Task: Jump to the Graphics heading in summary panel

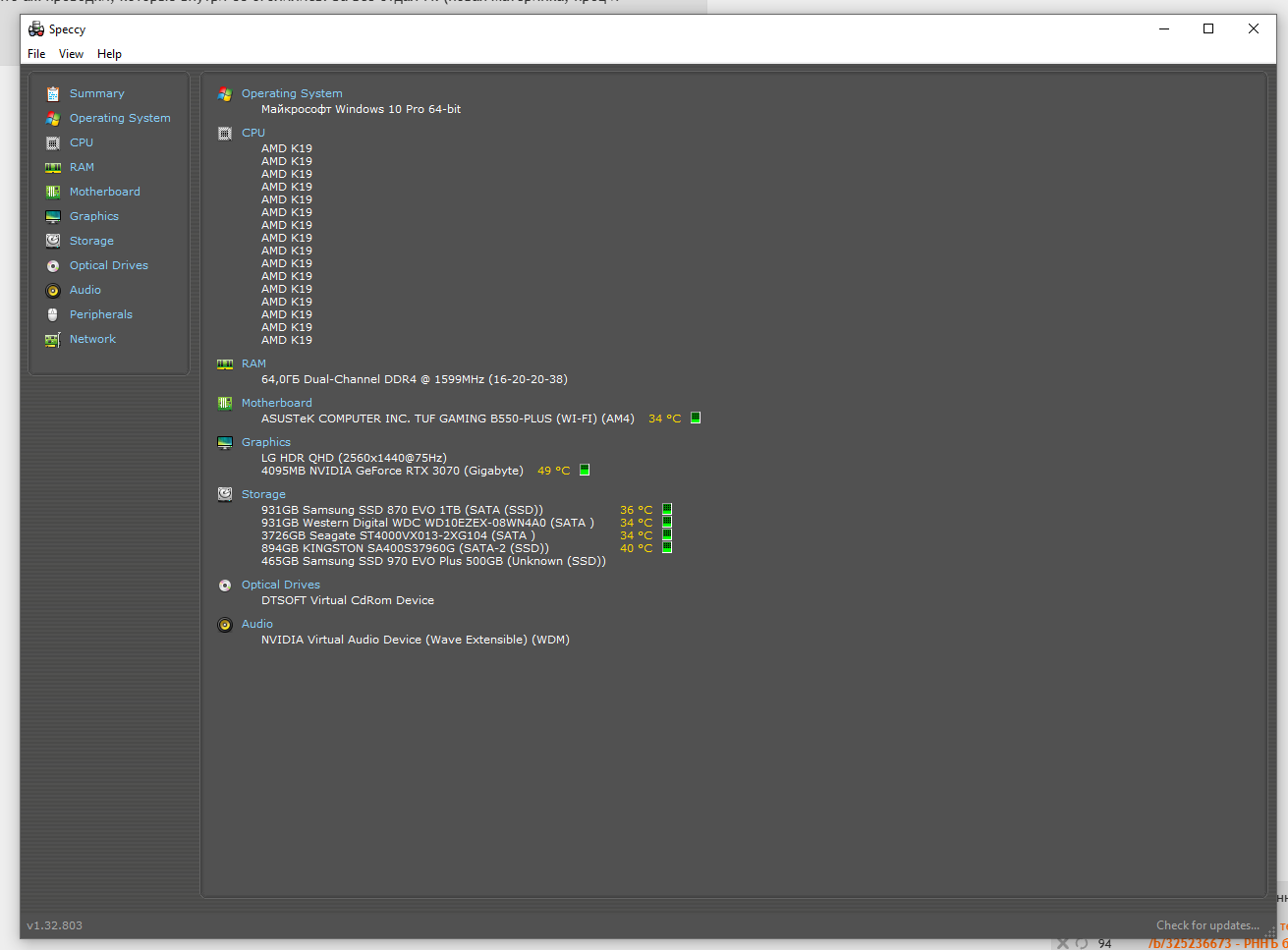Action: (266, 442)
